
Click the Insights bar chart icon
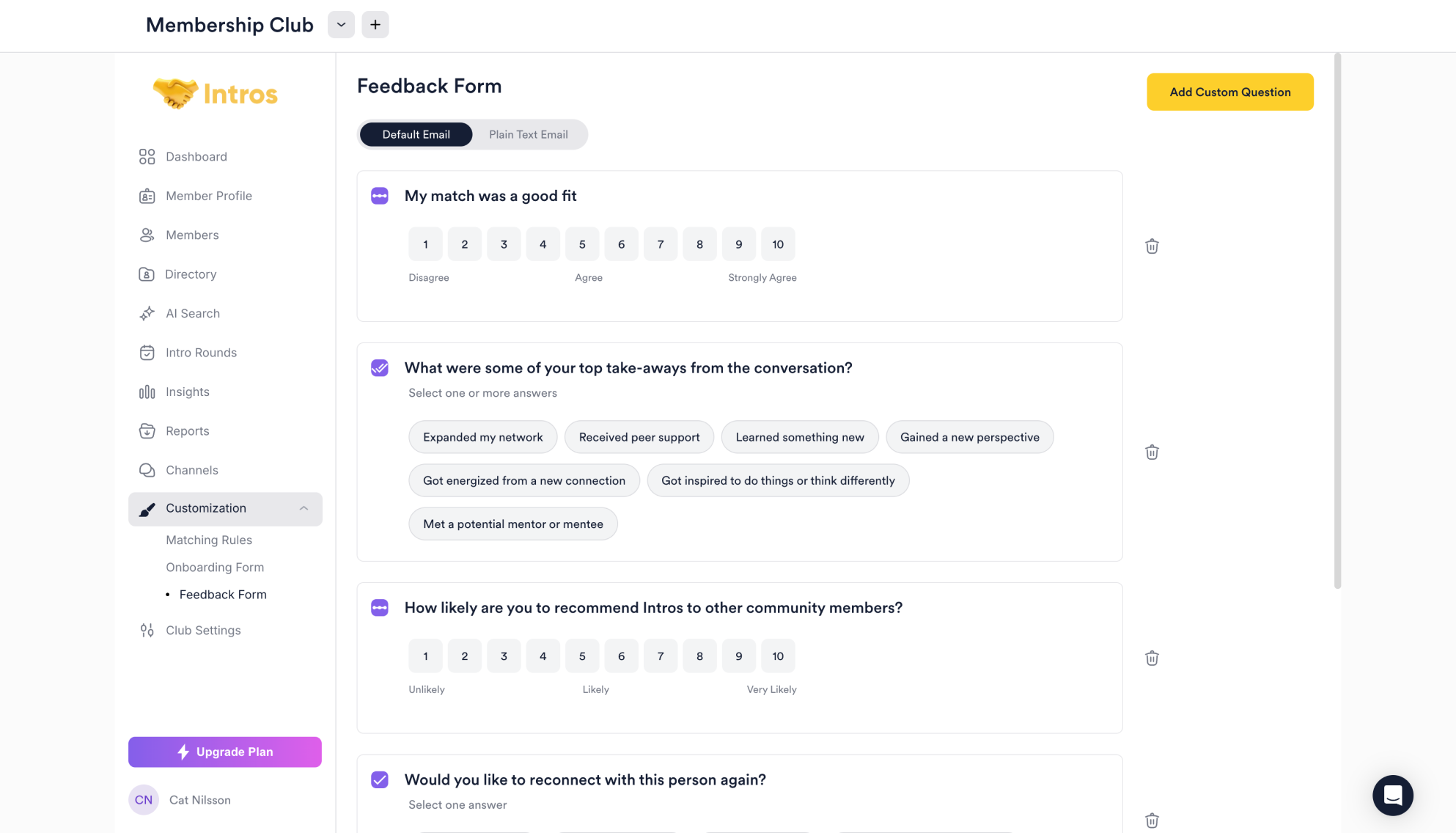147,392
